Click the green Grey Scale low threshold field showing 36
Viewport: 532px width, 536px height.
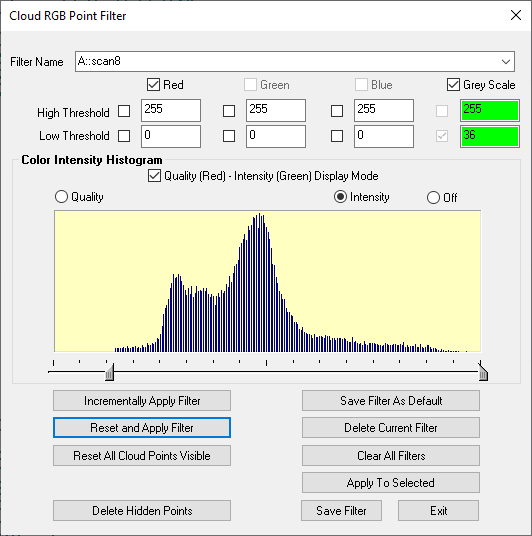click(x=490, y=136)
